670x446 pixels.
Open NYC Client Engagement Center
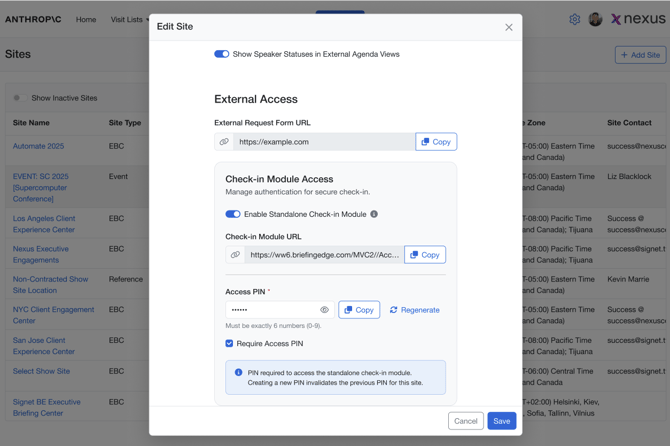click(x=53, y=315)
